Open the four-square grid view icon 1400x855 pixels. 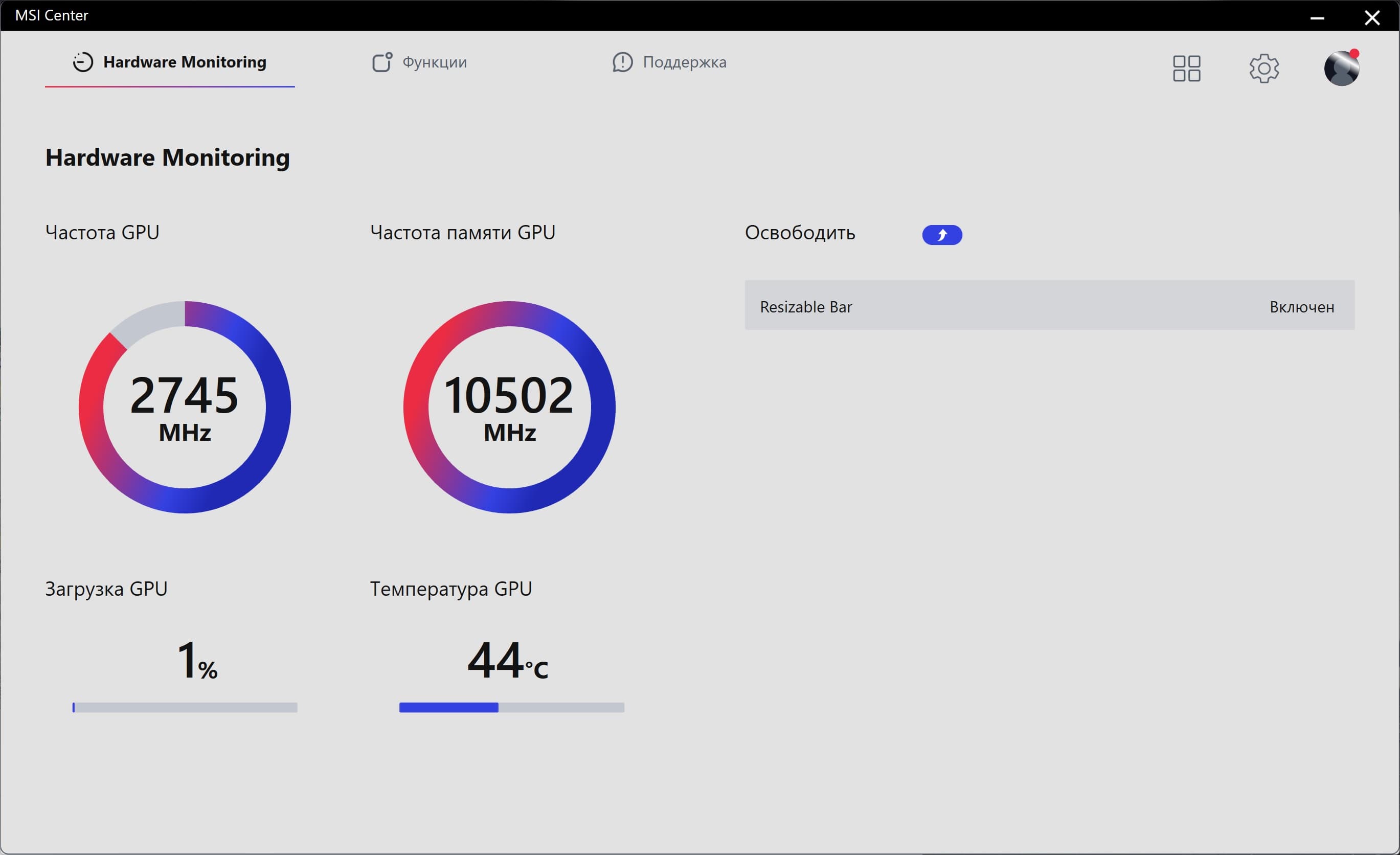(1186, 69)
